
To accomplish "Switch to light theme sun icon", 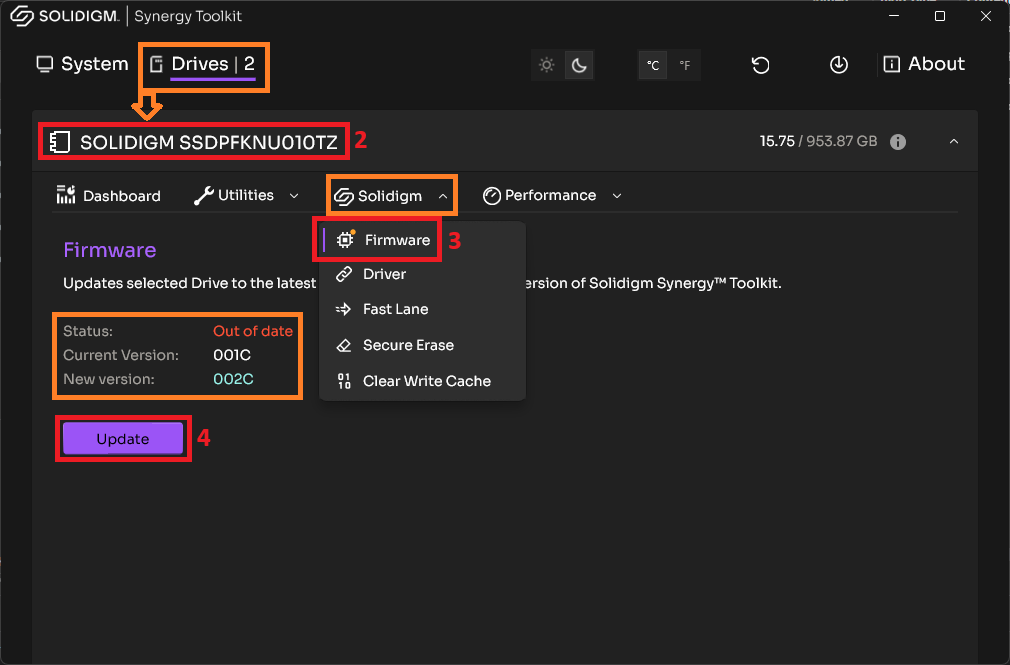I will (x=547, y=64).
